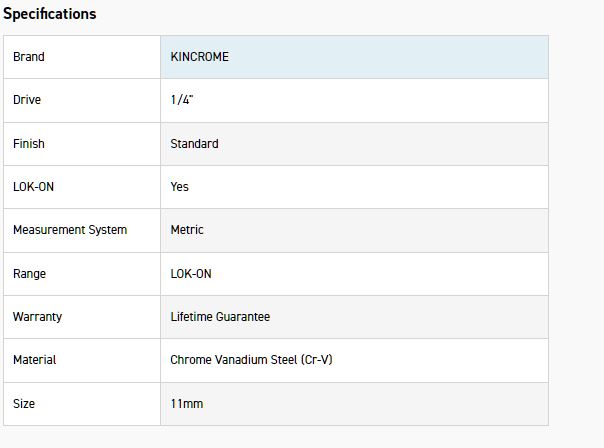The height and width of the screenshot is (448, 604).
Task: Click the Specifications heading
Action: tap(50, 14)
